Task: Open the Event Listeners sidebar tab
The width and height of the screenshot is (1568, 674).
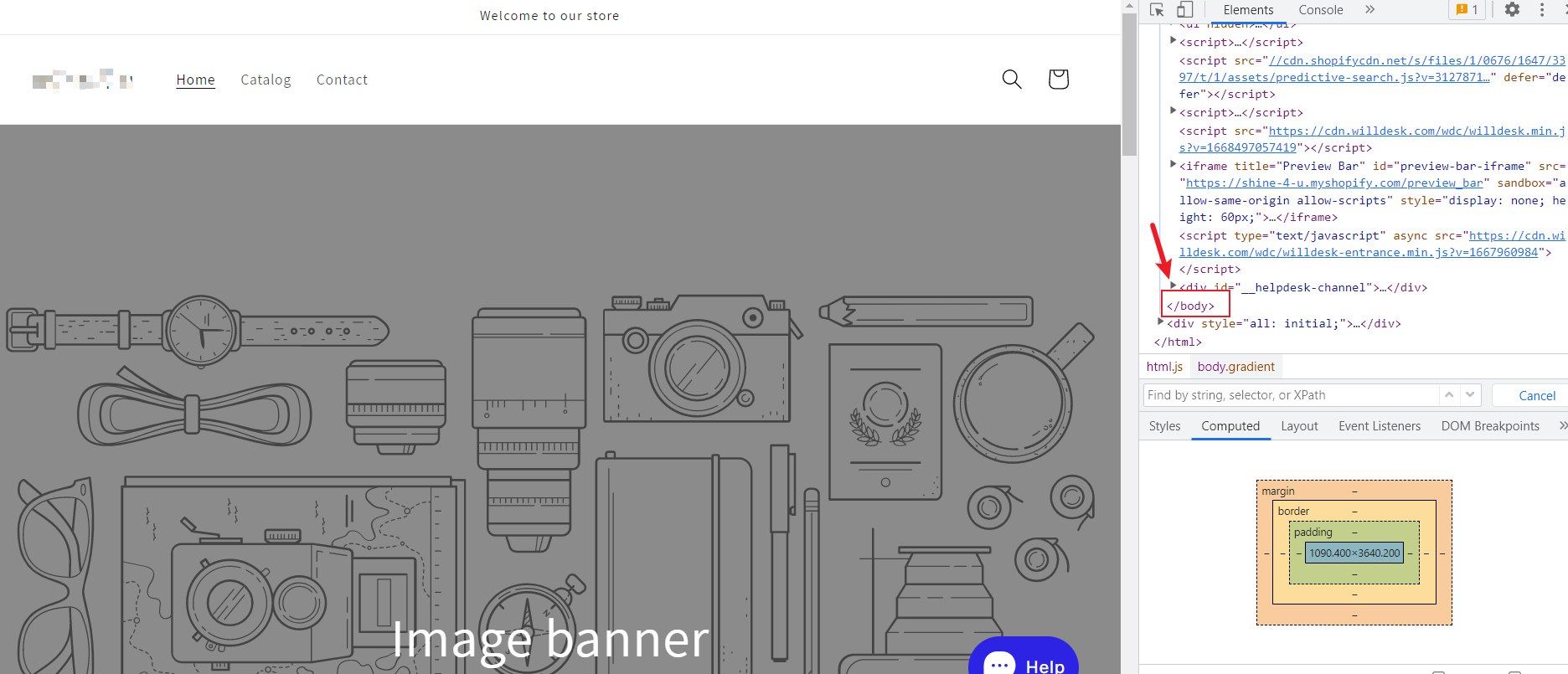Action: (x=1380, y=426)
